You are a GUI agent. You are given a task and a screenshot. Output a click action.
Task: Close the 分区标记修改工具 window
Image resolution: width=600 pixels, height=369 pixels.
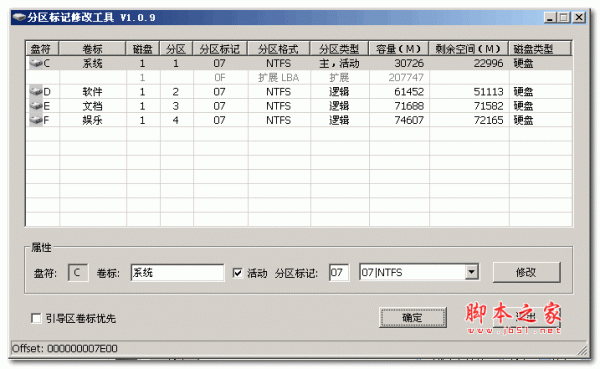tap(579, 18)
